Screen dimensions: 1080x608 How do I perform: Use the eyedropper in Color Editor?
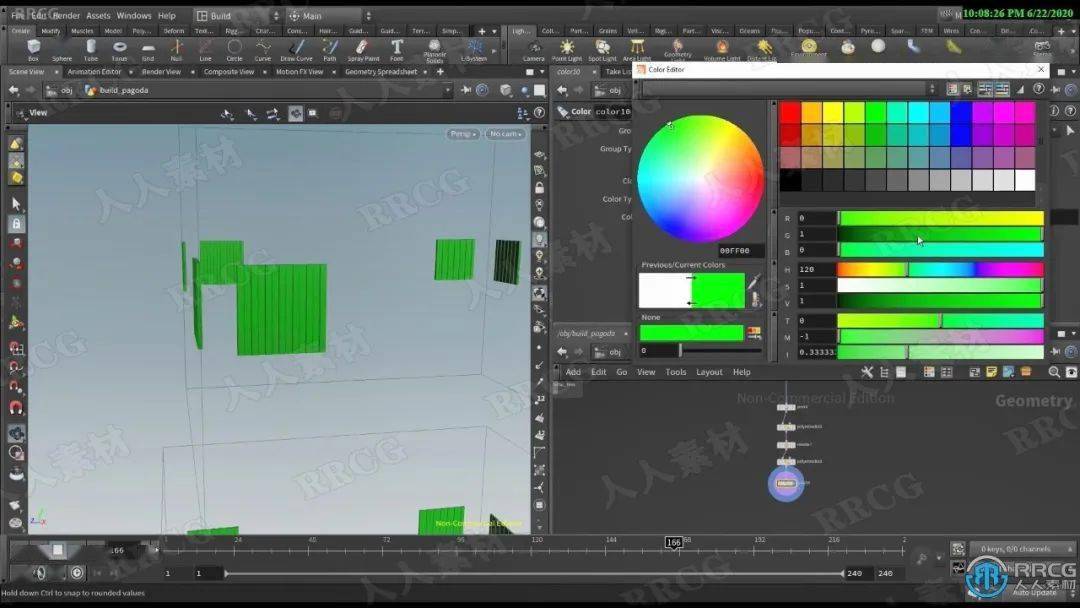coord(755,282)
